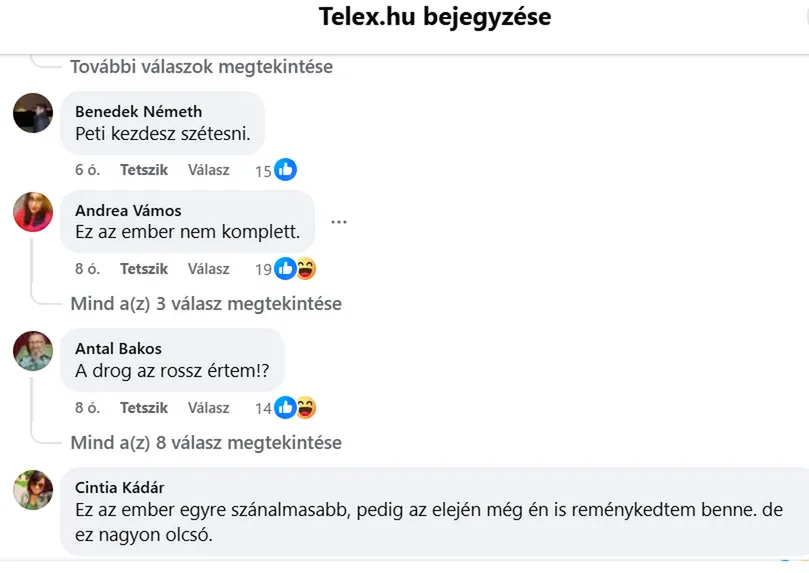Image resolution: width=809 pixels, height=573 pixels.
Task: Expand 'Mind a(z) 3 válasz megtekintése'
Action: [206, 303]
